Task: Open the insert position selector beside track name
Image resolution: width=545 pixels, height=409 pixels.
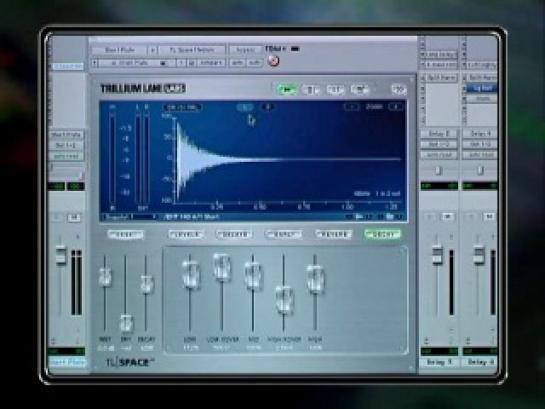Action: (153, 50)
